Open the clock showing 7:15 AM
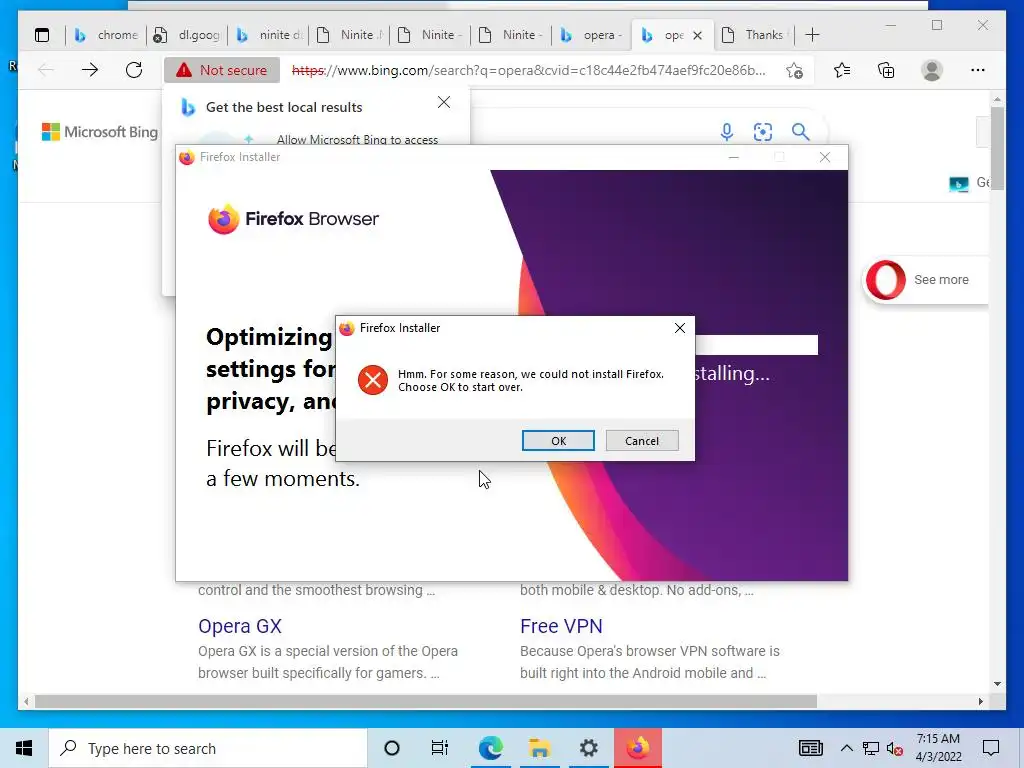The image size is (1024, 768). click(x=938, y=748)
